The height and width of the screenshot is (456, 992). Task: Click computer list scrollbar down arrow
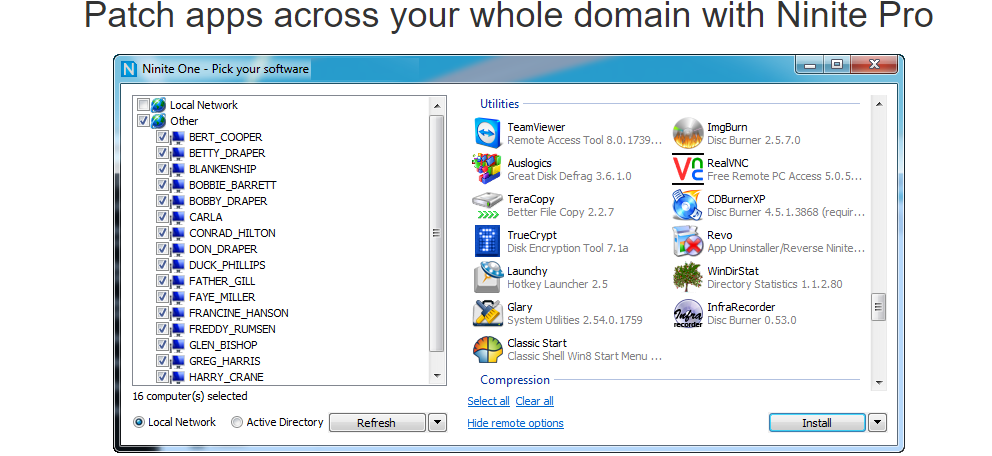437,376
